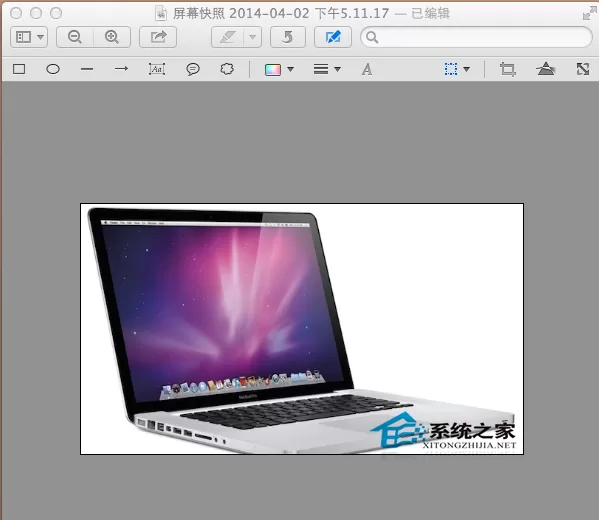Choose the rectangular selection tool
This screenshot has height=520, width=599.
[x=451, y=69]
